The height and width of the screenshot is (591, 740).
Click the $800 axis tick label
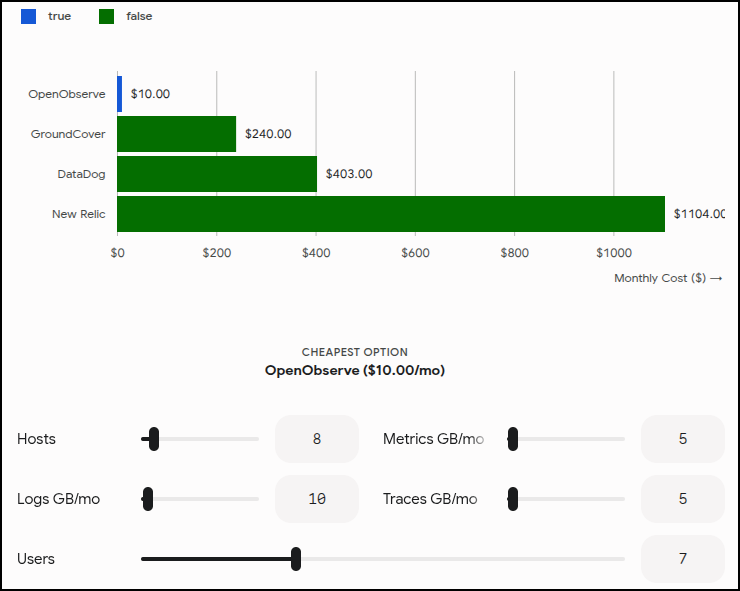514,253
